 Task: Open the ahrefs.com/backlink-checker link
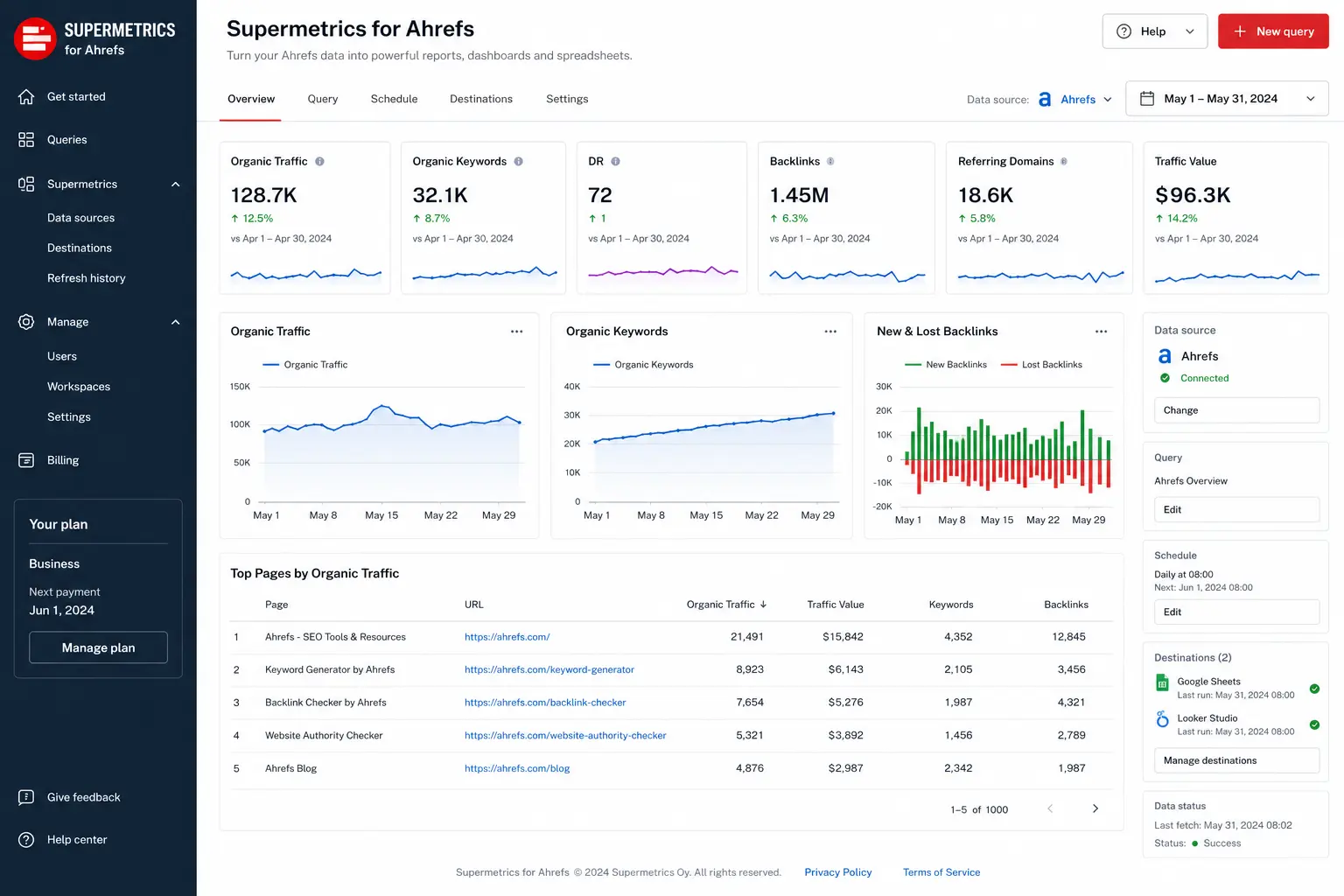[x=545, y=703]
